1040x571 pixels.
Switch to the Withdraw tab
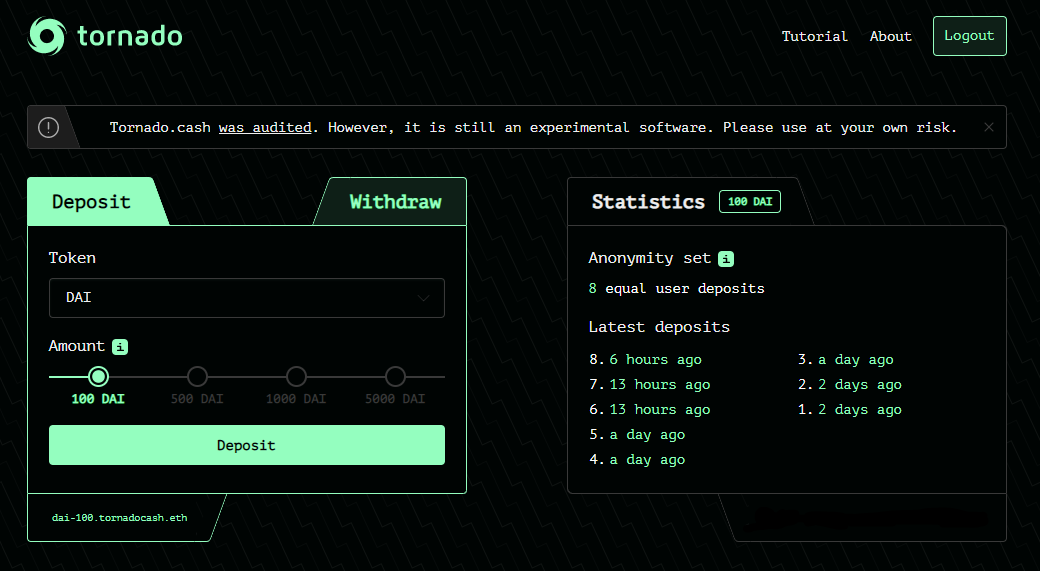coord(395,202)
